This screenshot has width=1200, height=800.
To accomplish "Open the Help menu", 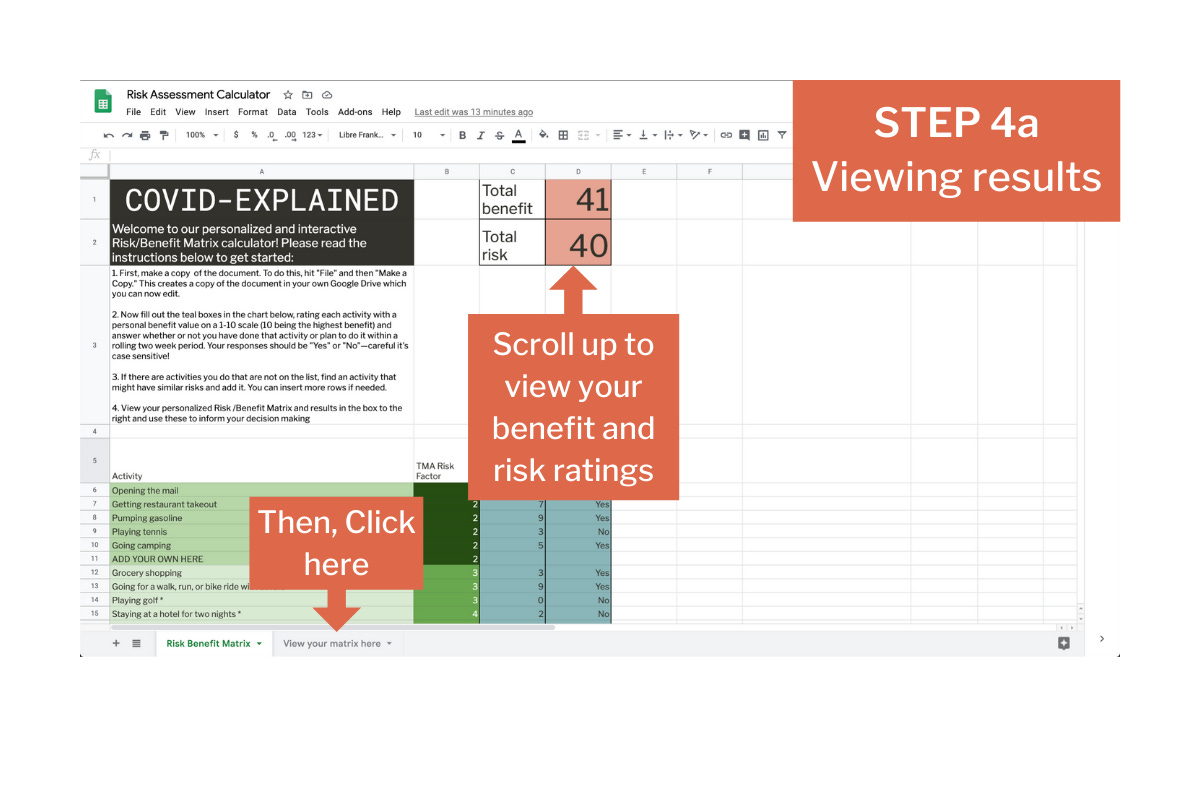I will (391, 112).
